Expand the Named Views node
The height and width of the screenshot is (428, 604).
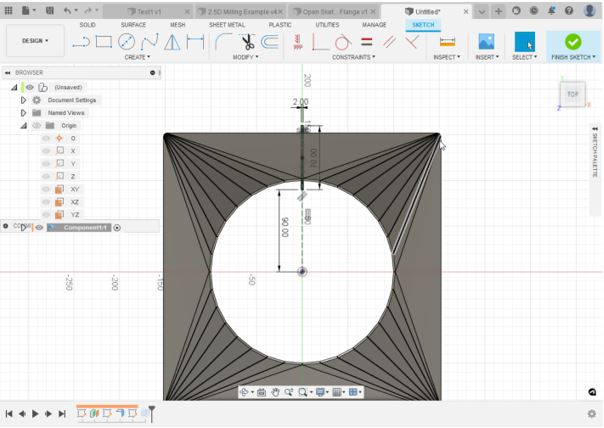click(23, 112)
